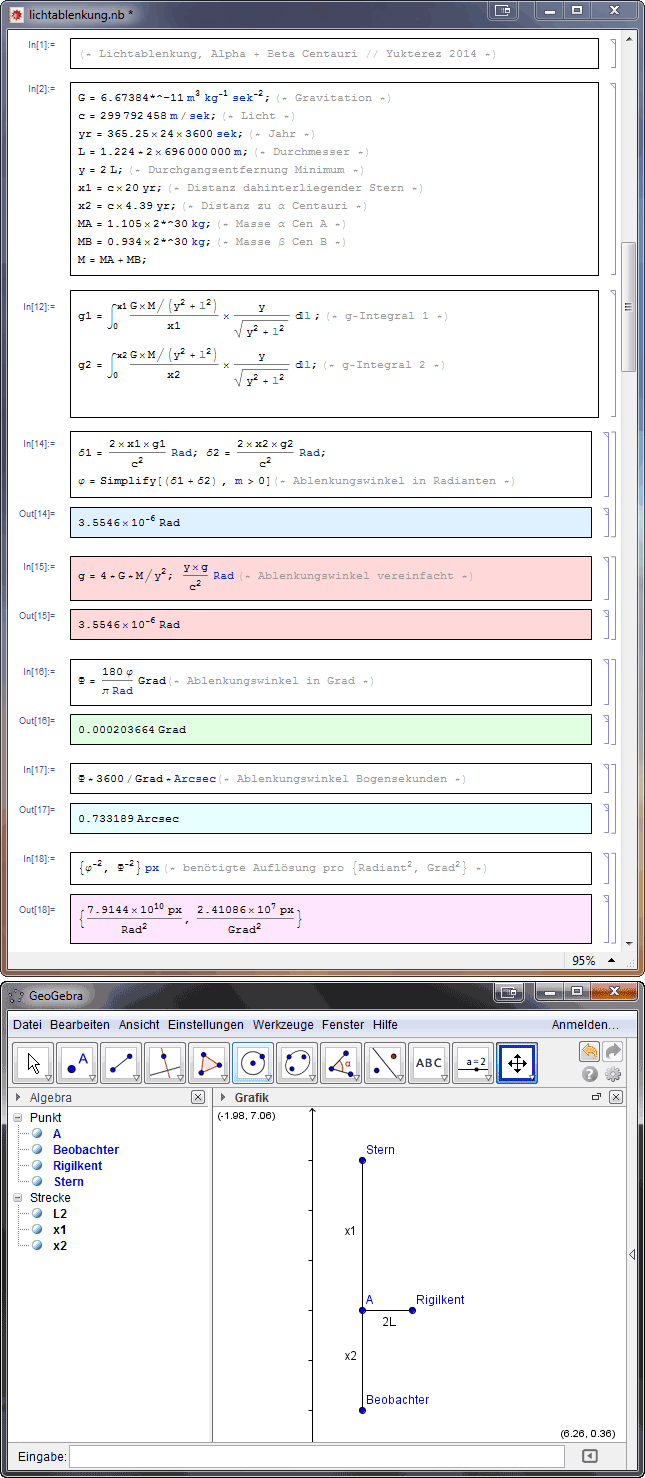Click the Eingabe input field
Image resolution: width=645 pixels, height=1478 pixels.
pyautogui.click(x=319, y=1456)
